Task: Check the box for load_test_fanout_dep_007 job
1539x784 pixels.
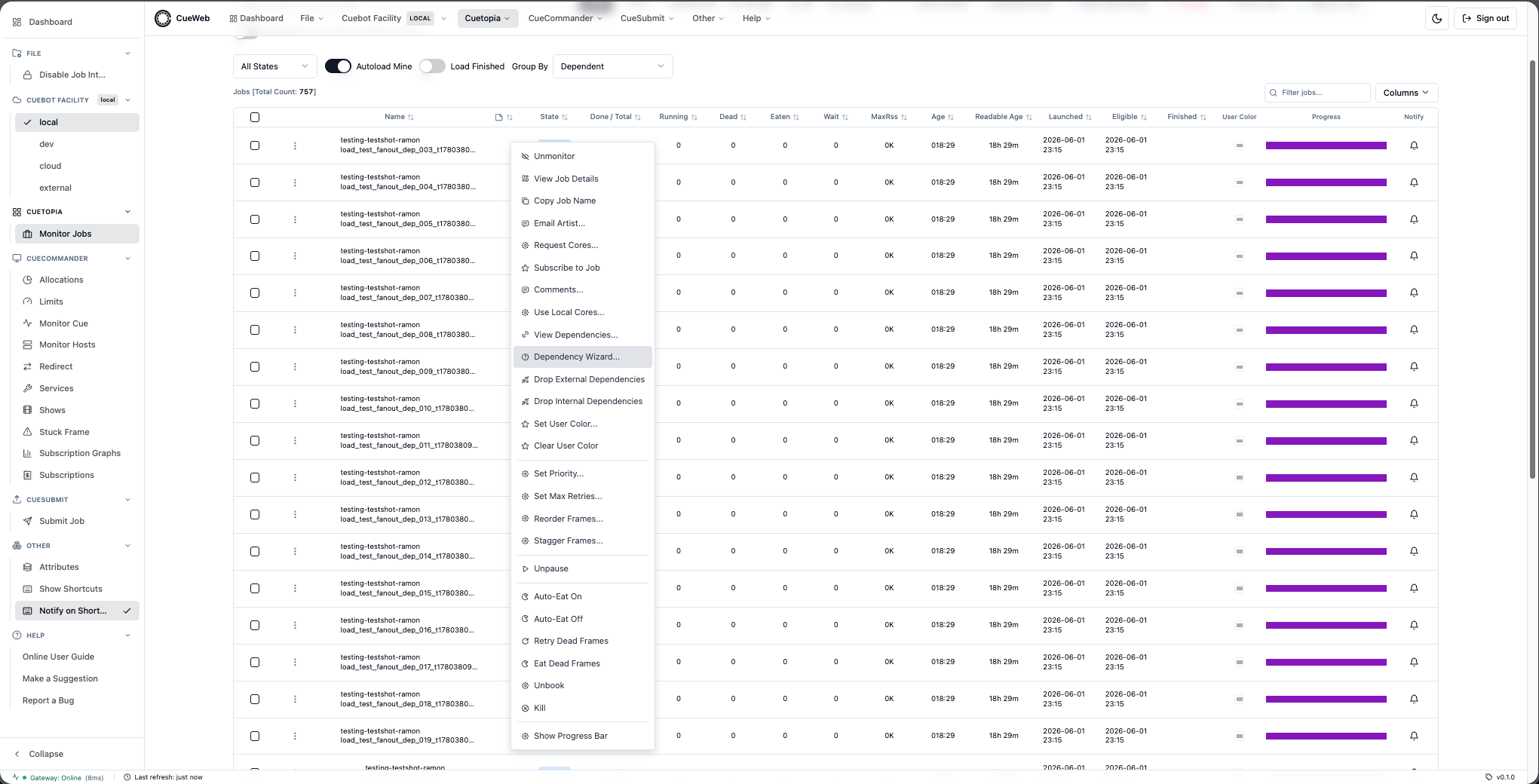Action: [x=255, y=293]
